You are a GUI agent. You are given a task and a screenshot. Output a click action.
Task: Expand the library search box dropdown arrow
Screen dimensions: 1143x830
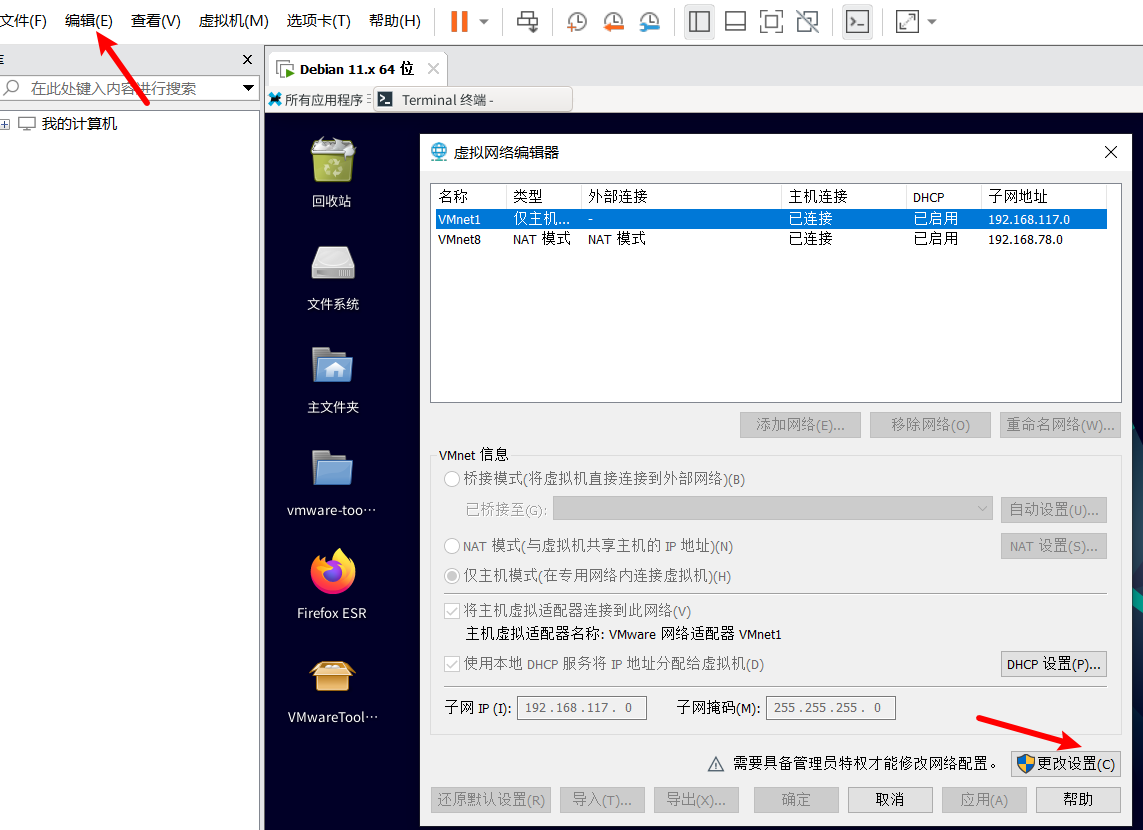(249, 88)
